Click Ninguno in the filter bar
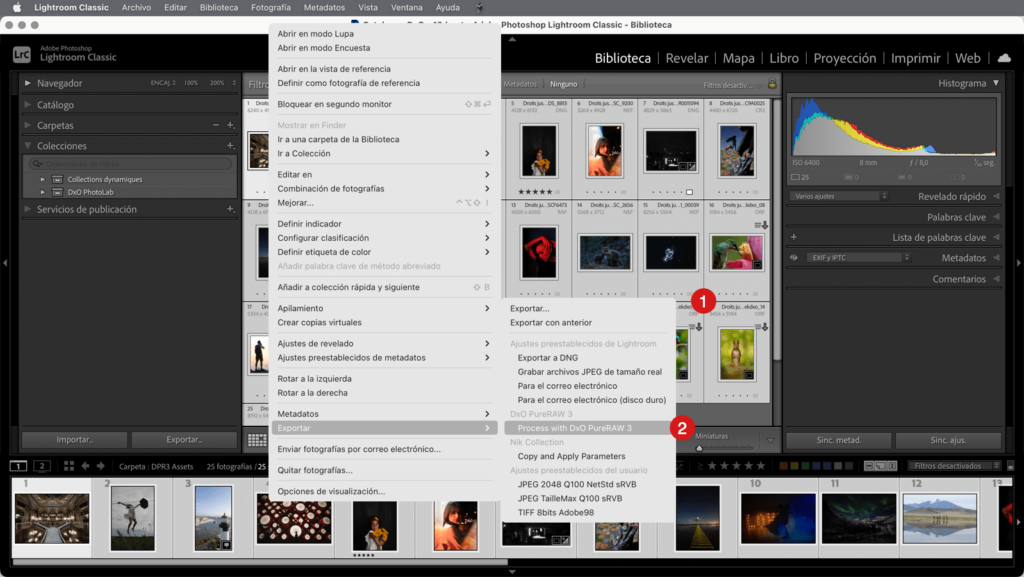 [x=564, y=84]
